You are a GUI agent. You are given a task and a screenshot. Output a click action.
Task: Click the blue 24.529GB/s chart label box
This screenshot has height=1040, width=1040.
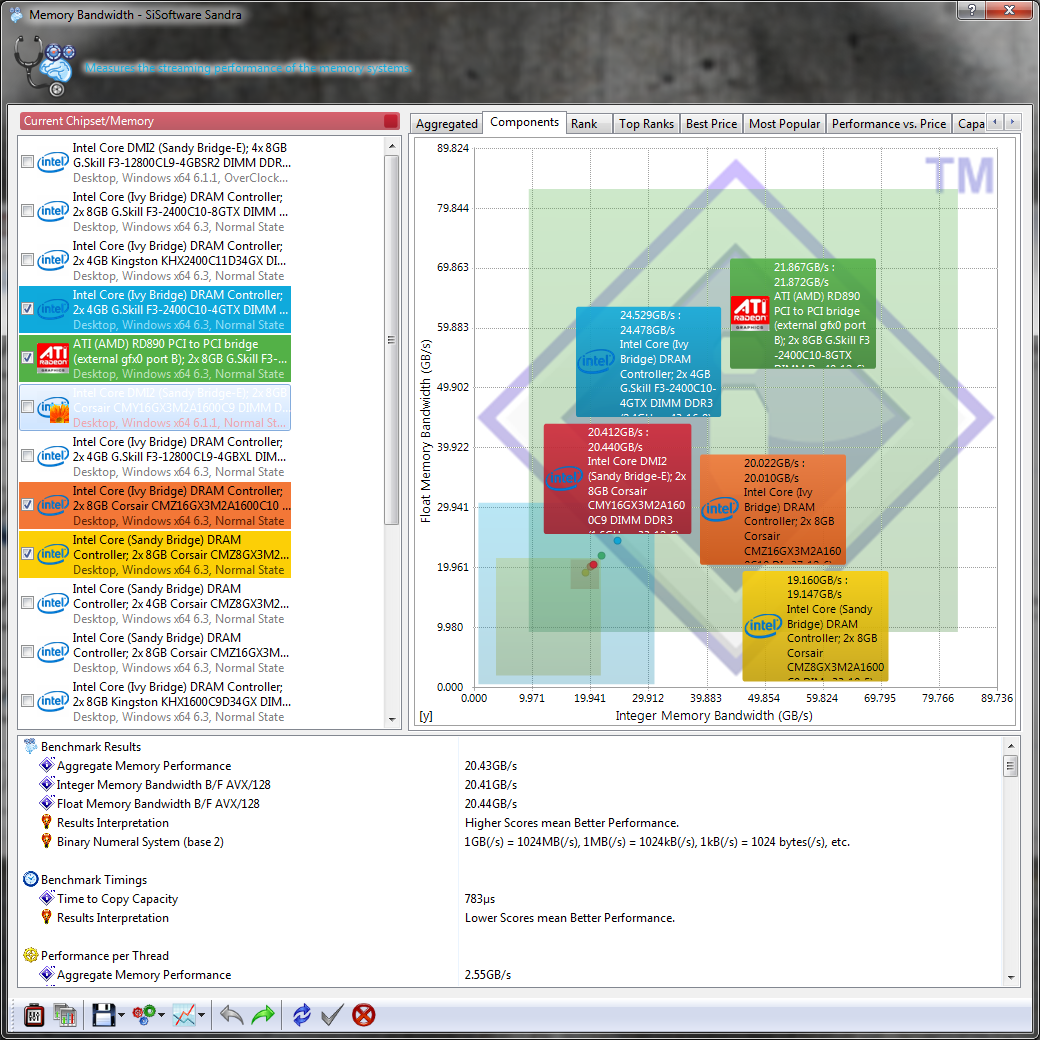click(649, 361)
